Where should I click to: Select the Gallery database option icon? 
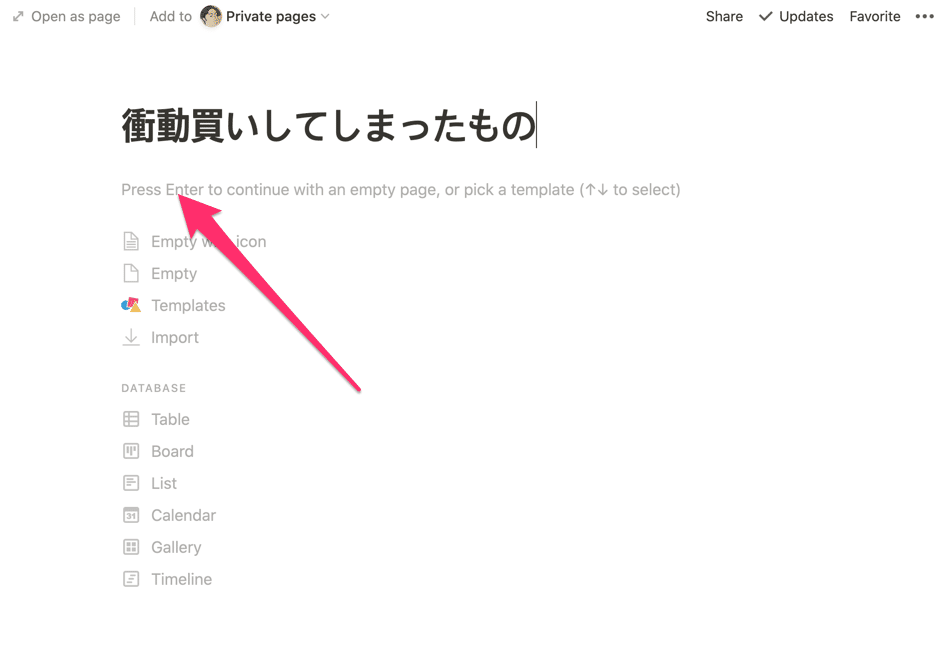[131, 547]
